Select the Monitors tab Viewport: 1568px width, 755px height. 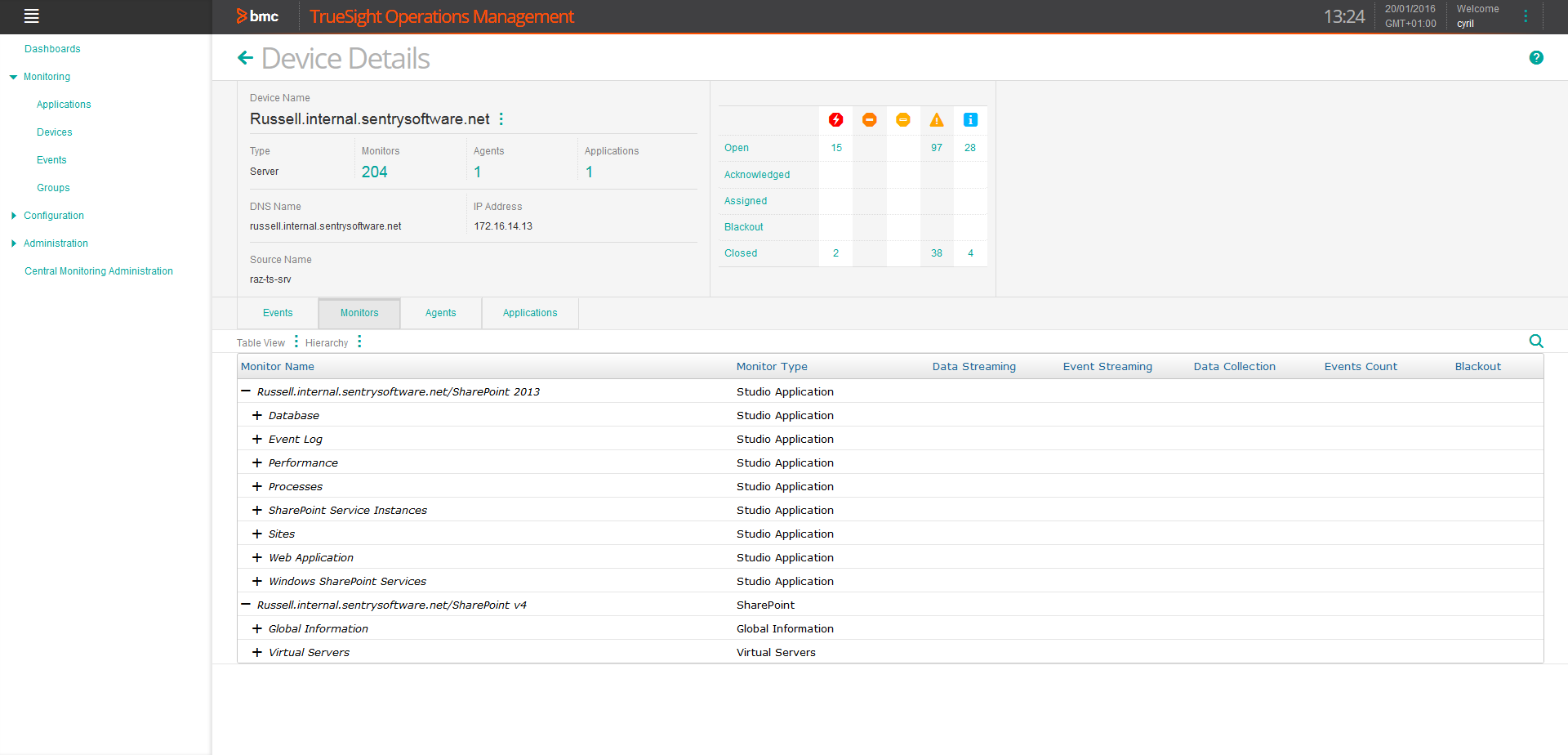tap(359, 313)
